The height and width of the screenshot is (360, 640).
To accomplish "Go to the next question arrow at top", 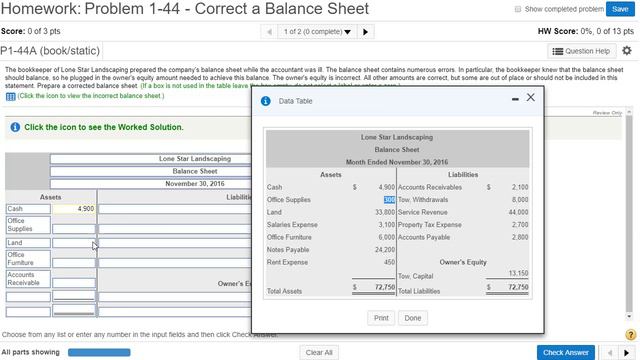I will [365, 32].
